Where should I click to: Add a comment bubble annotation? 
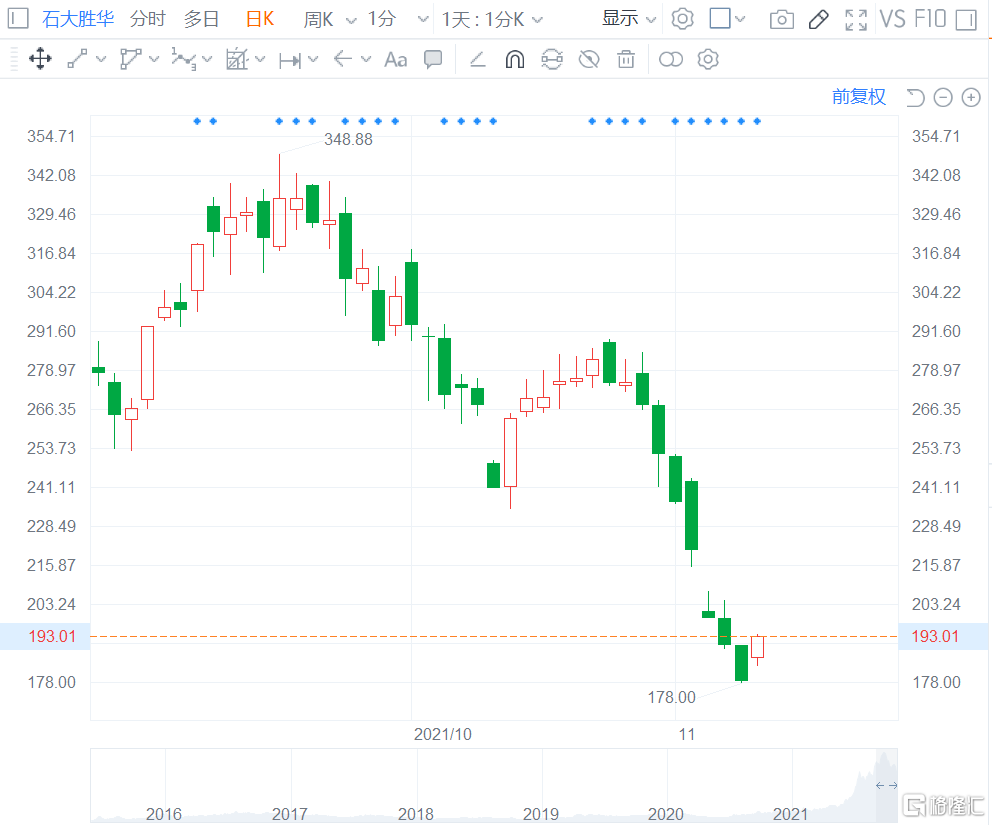click(x=433, y=59)
